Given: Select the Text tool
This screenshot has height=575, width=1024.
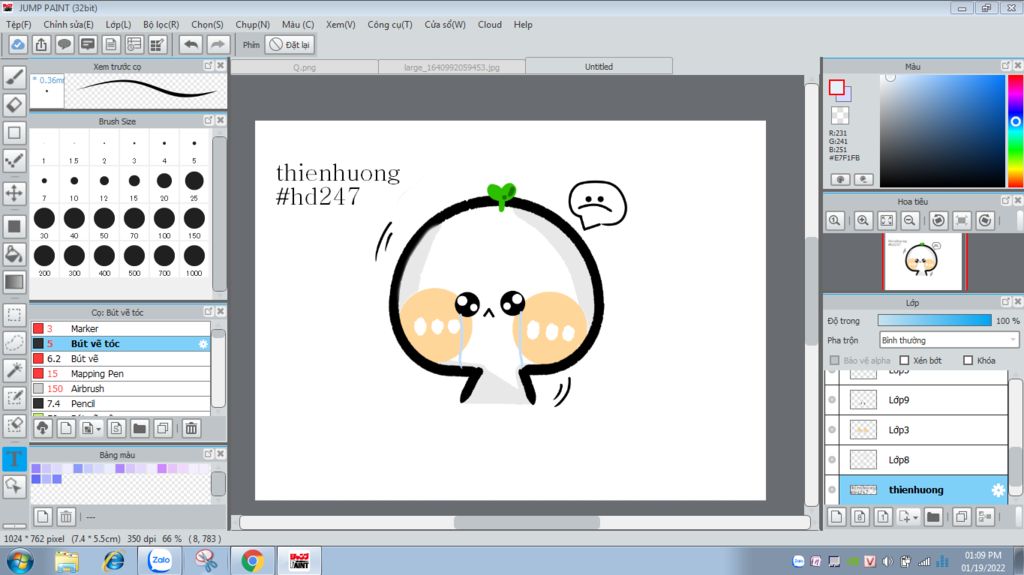Looking at the screenshot, I should tap(14, 459).
